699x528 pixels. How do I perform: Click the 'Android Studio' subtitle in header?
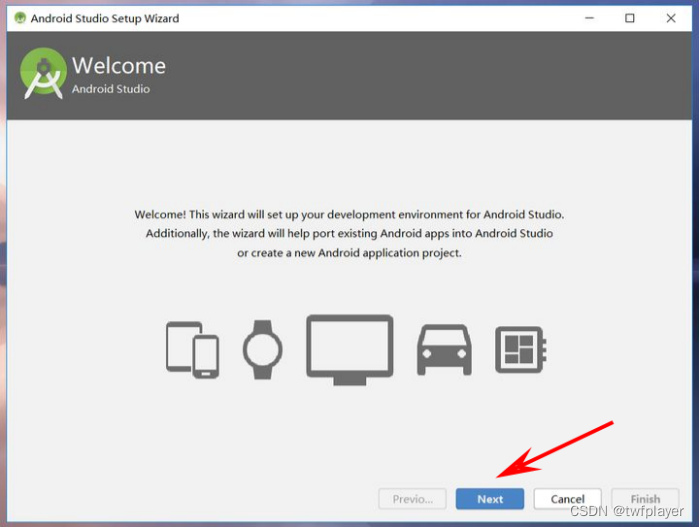(111, 89)
